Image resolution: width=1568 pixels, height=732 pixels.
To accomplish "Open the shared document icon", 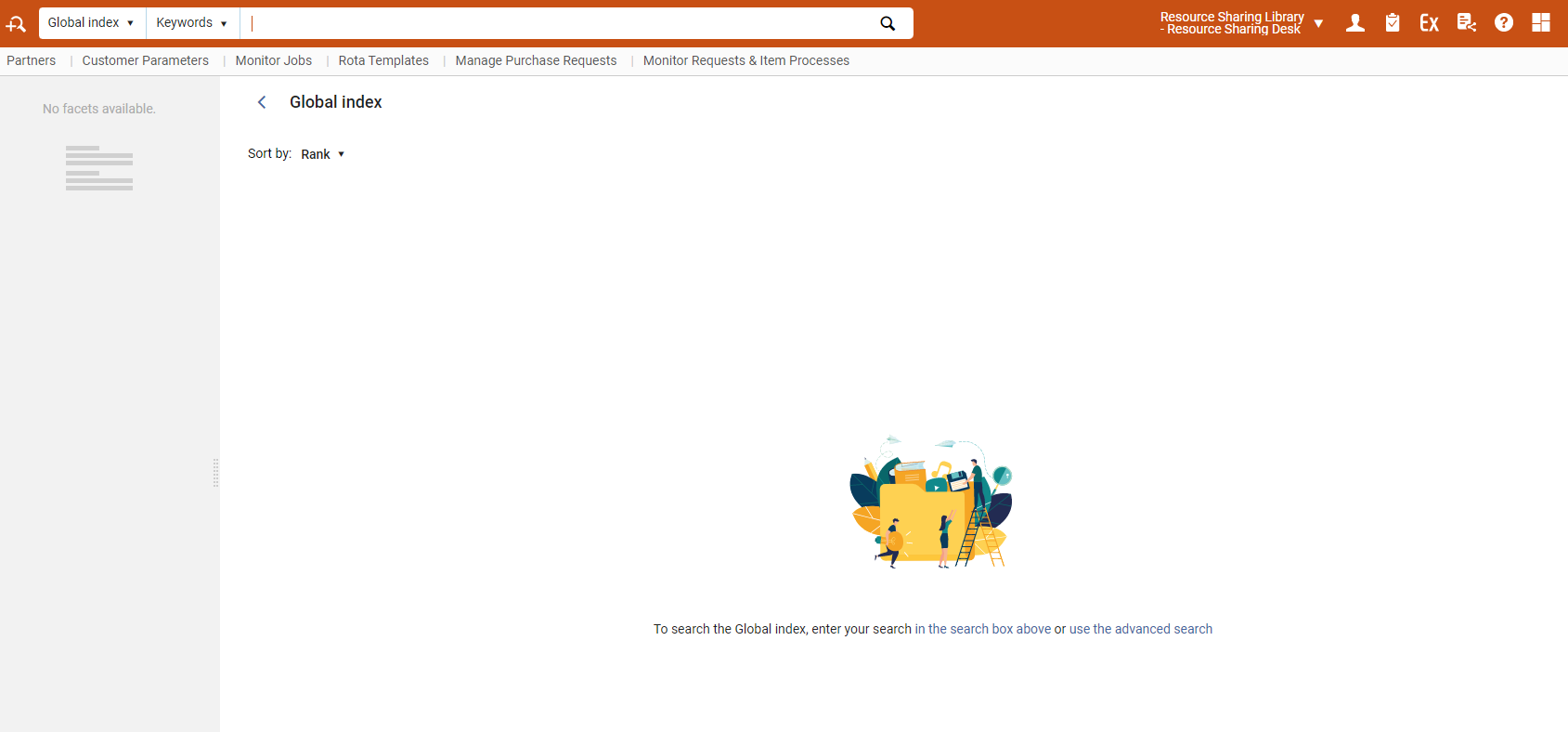I will click(x=1467, y=23).
